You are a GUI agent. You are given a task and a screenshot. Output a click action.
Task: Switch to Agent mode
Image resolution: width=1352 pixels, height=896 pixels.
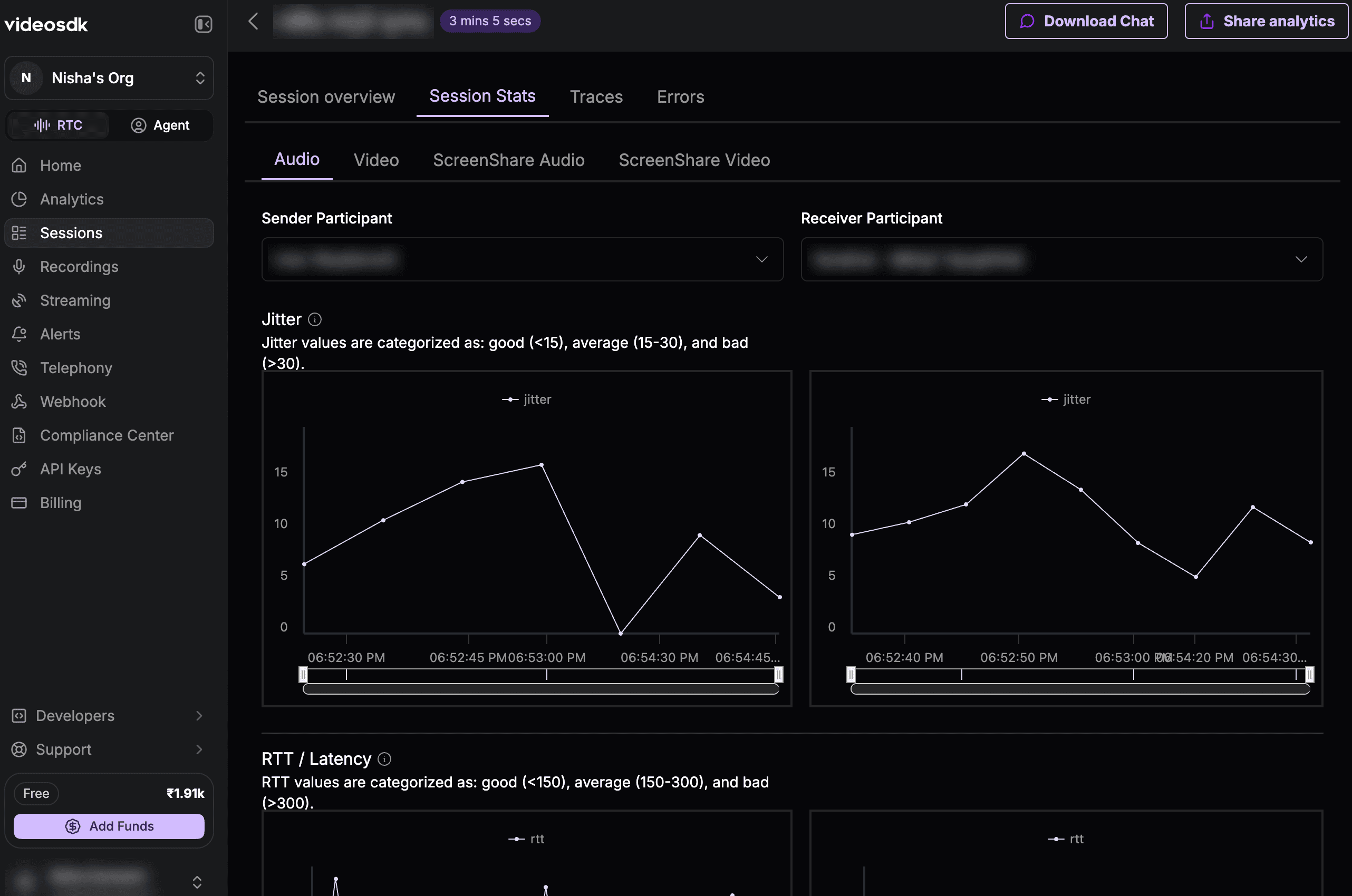(160, 125)
